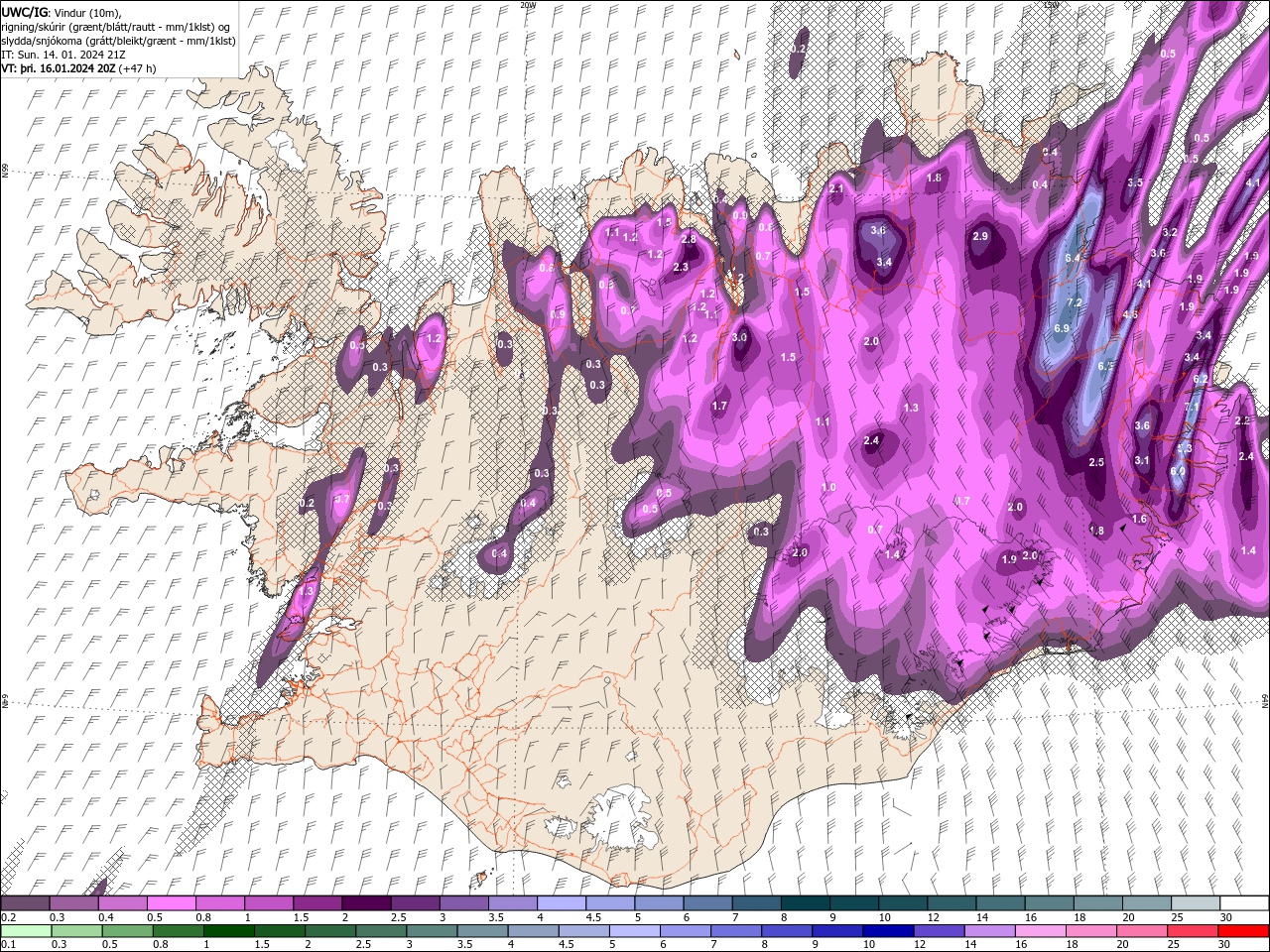Viewport: 1270px width, 952px height.
Task: Click the valid time 'VT: þri. 16.01.2024 20Z'
Action: pos(59,68)
